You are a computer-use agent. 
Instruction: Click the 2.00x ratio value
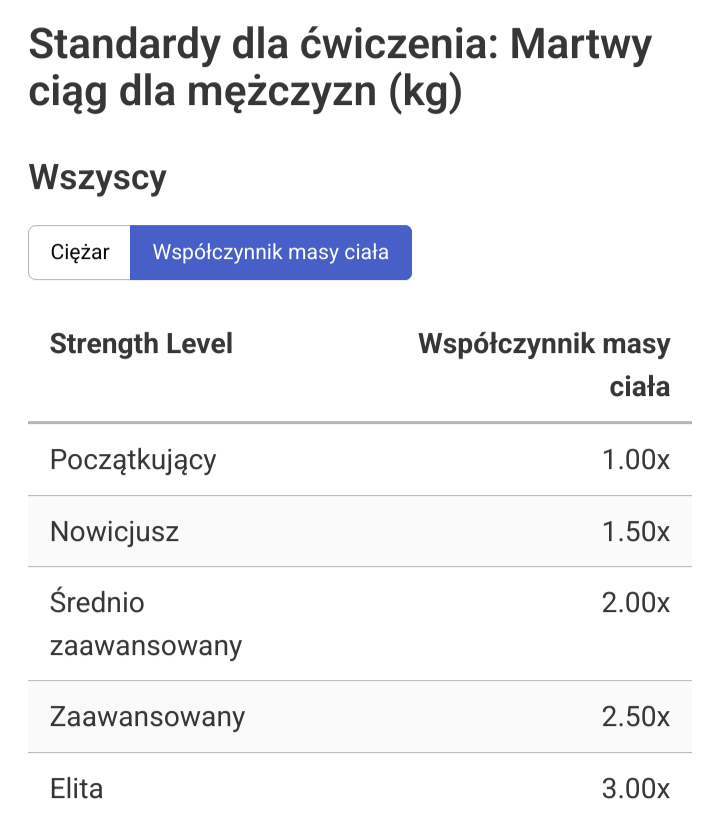tap(636, 603)
